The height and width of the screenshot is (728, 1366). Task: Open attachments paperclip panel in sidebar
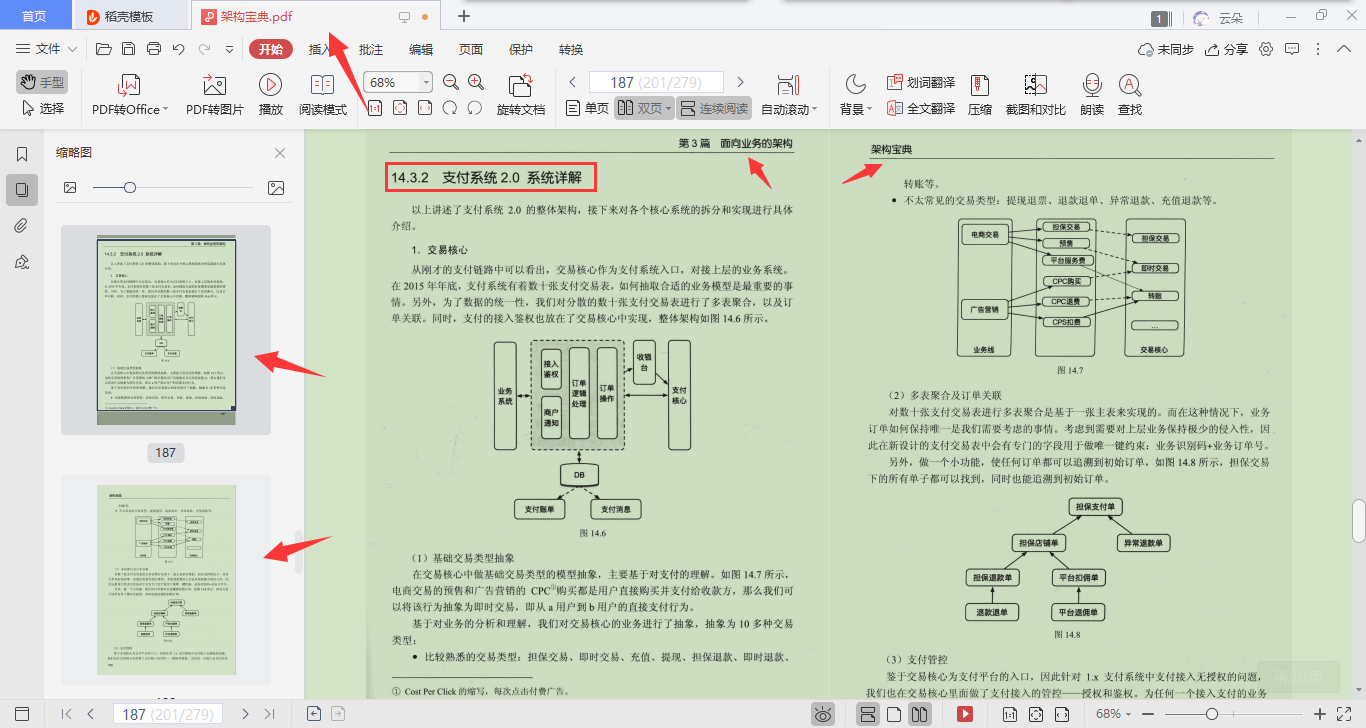point(21,225)
